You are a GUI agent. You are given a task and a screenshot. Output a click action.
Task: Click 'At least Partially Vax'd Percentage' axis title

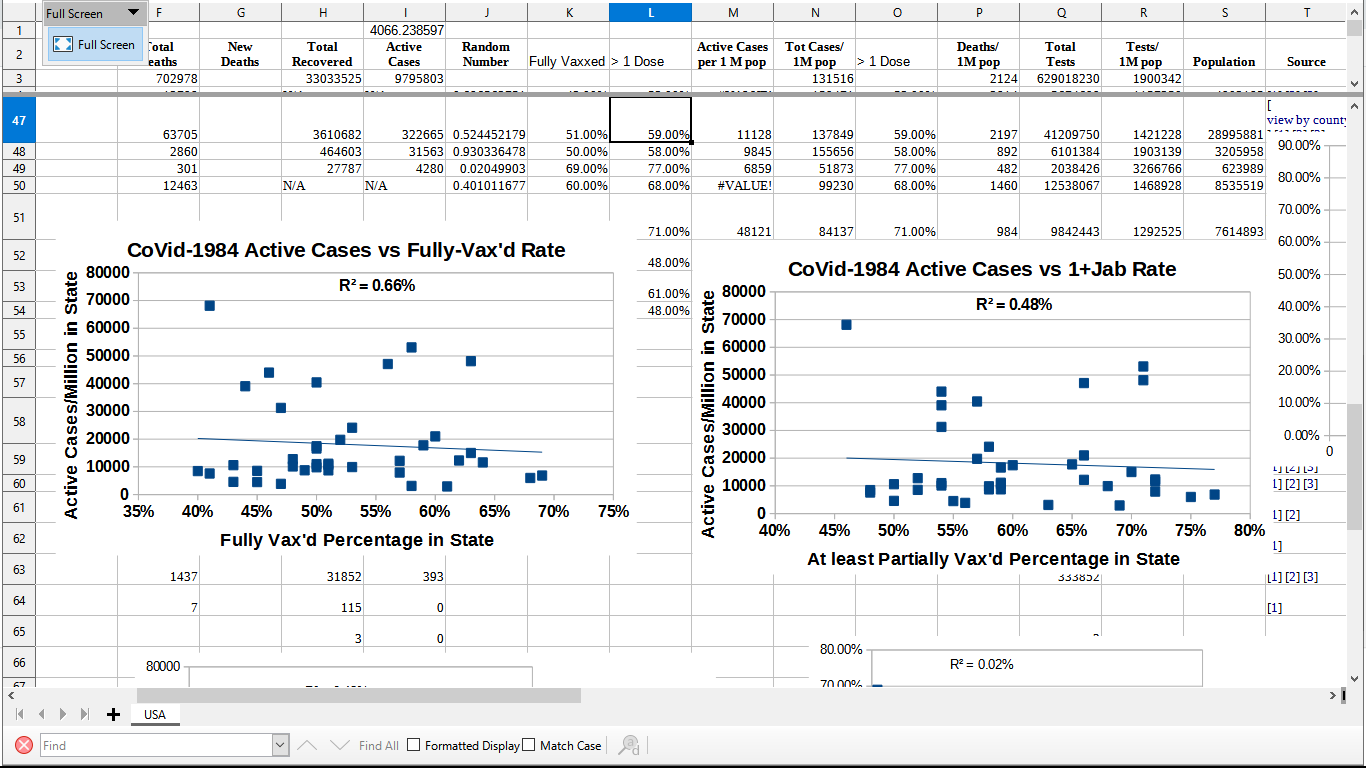click(x=993, y=559)
